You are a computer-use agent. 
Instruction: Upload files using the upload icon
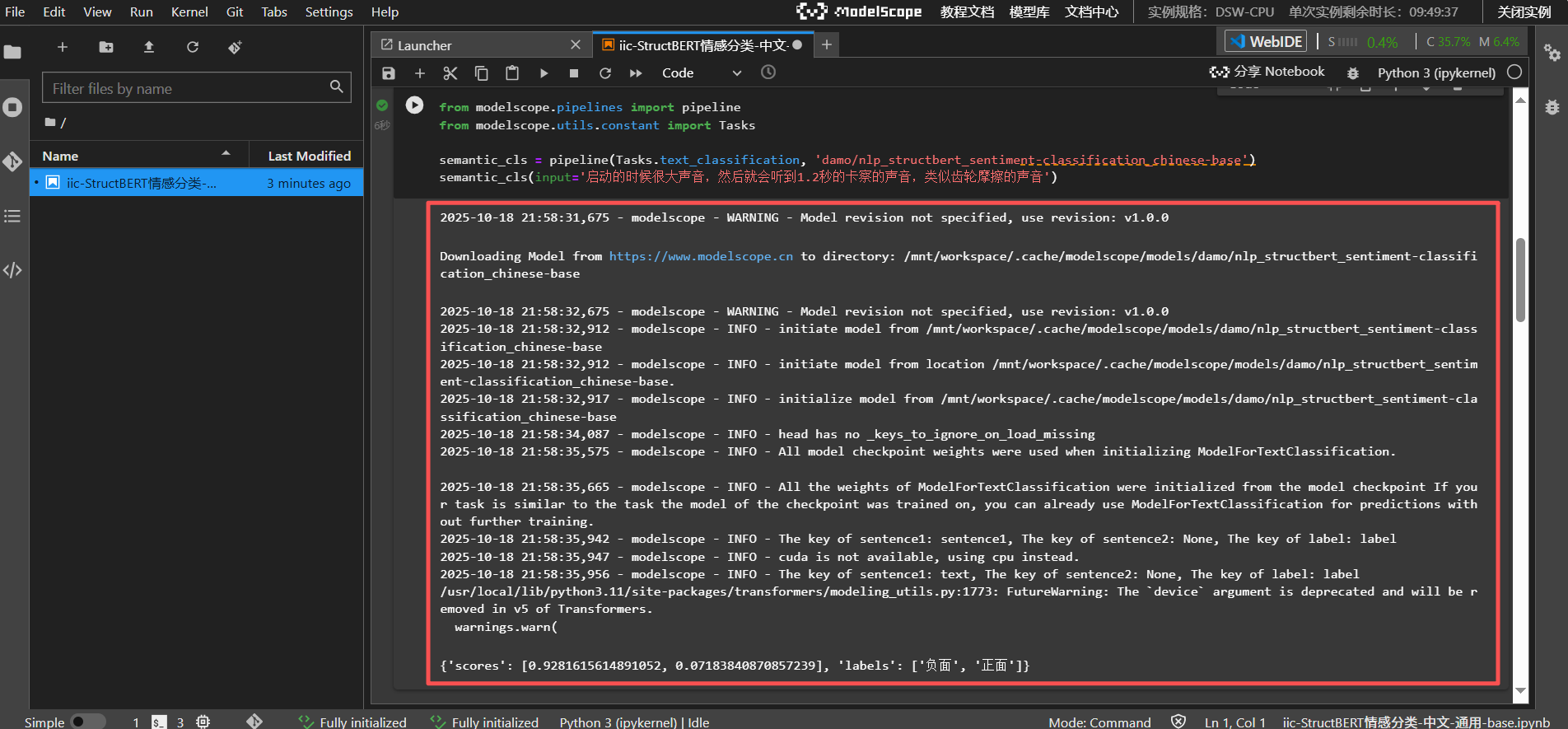(149, 47)
